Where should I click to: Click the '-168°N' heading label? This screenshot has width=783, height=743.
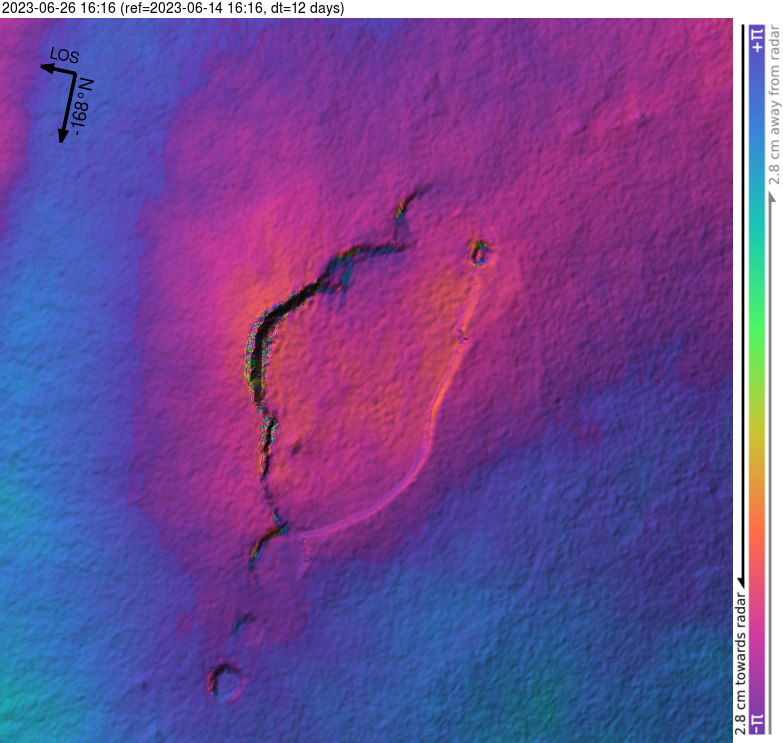pos(82,107)
